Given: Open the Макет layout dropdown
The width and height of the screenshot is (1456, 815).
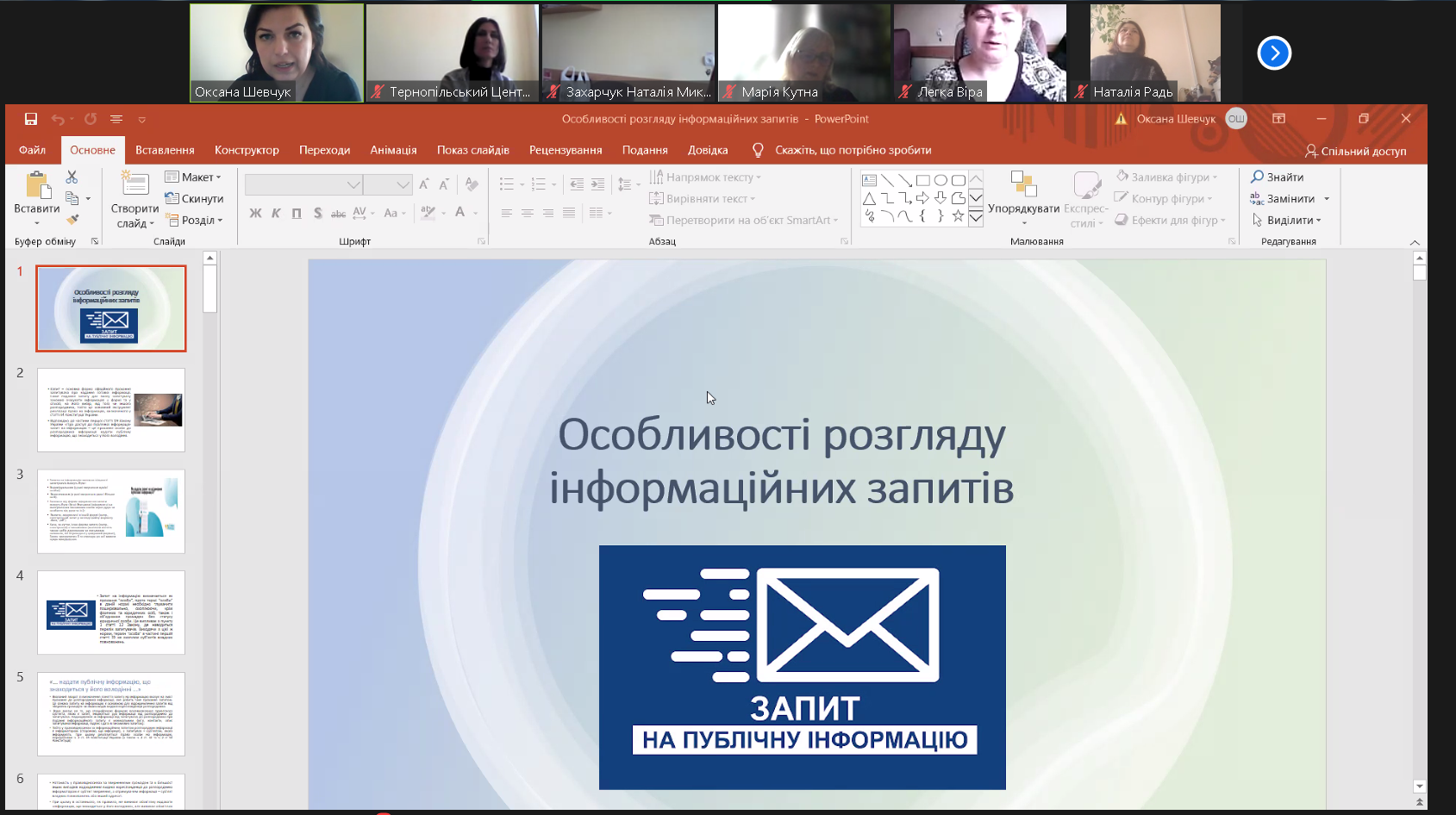Looking at the screenshot, I should [x=194, y=177].
